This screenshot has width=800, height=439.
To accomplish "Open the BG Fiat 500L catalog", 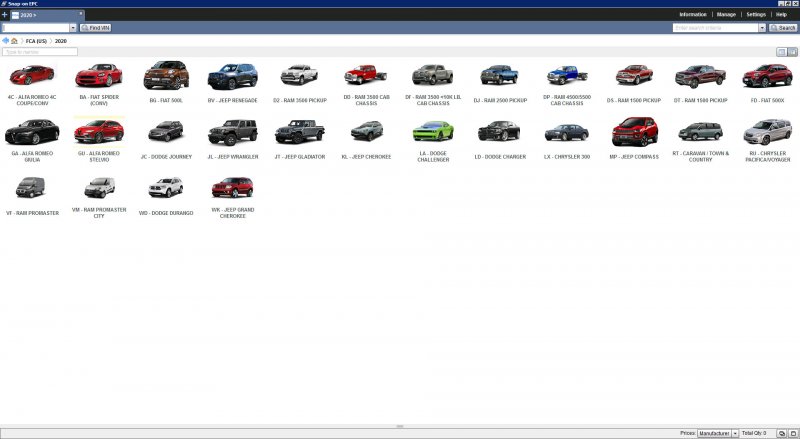I will click(x=166, y=82).
